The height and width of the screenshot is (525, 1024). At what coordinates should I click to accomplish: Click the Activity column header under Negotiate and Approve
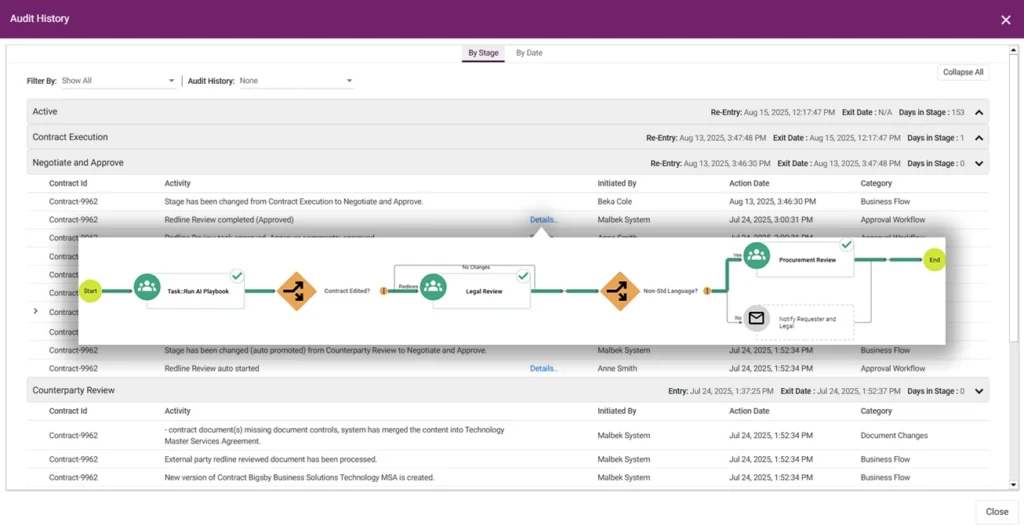(178, 183)
